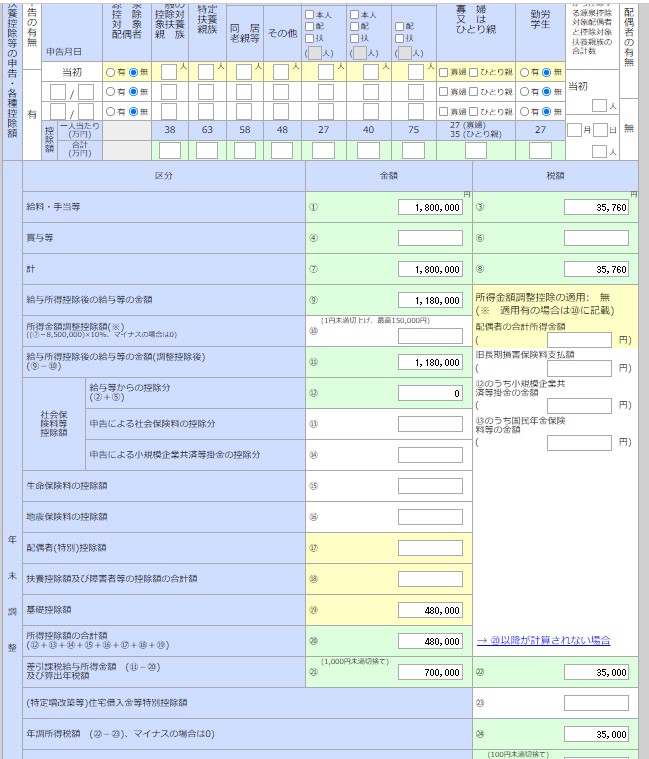Click the 社会保険料等控除額 row label
This screenshot has height=759, width=649.
54,424
